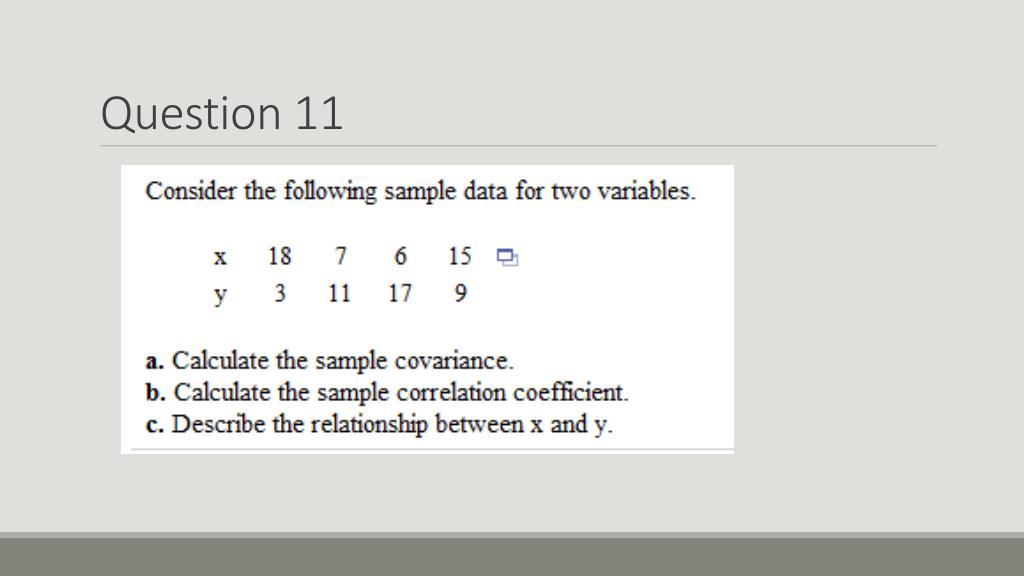
Task: Click the x value 7
Action: coord(340,256)
